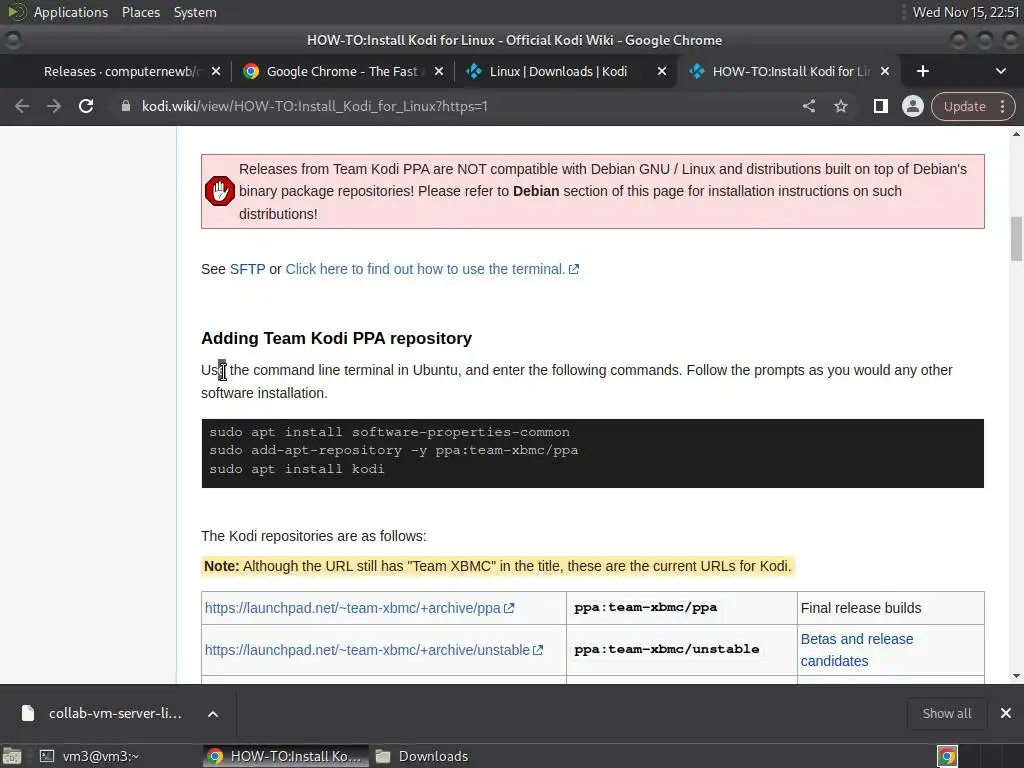The width and height of the screenshot is (1024, 768).
Task: Switch to Downloads folder in taskbar
Action: [x=422, y=756]
